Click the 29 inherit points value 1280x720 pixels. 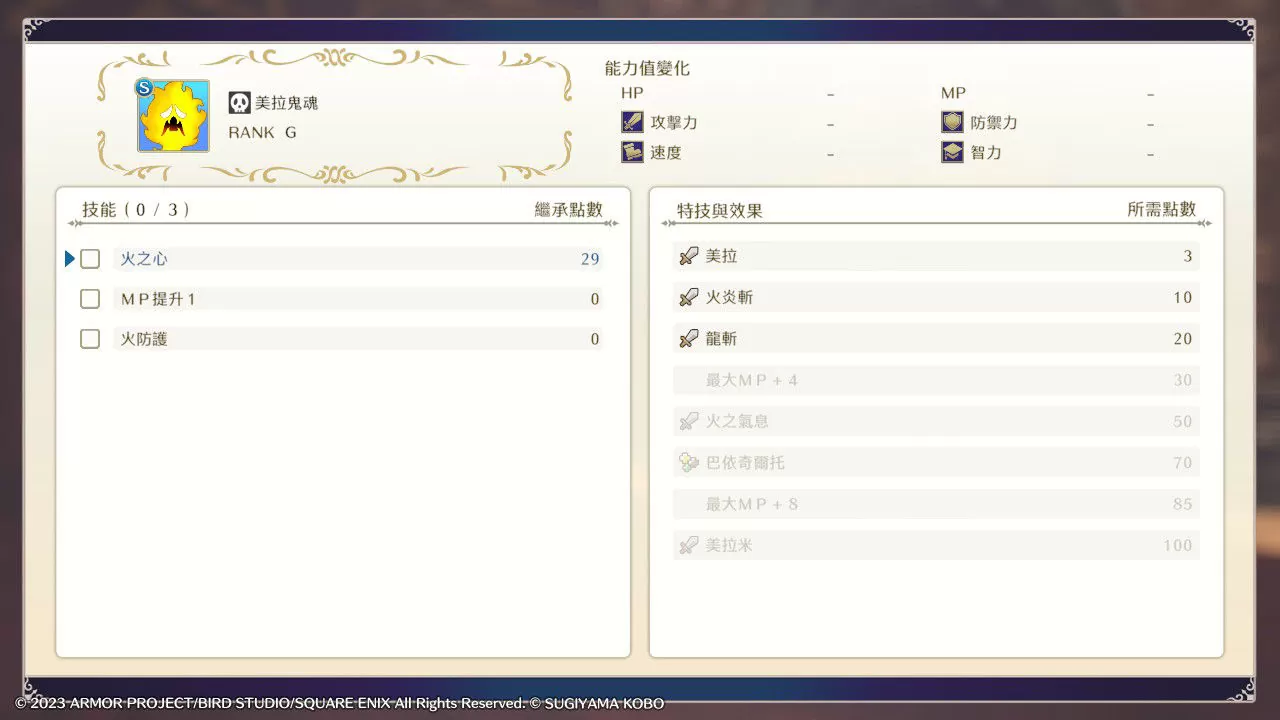(x=590, y=259)
